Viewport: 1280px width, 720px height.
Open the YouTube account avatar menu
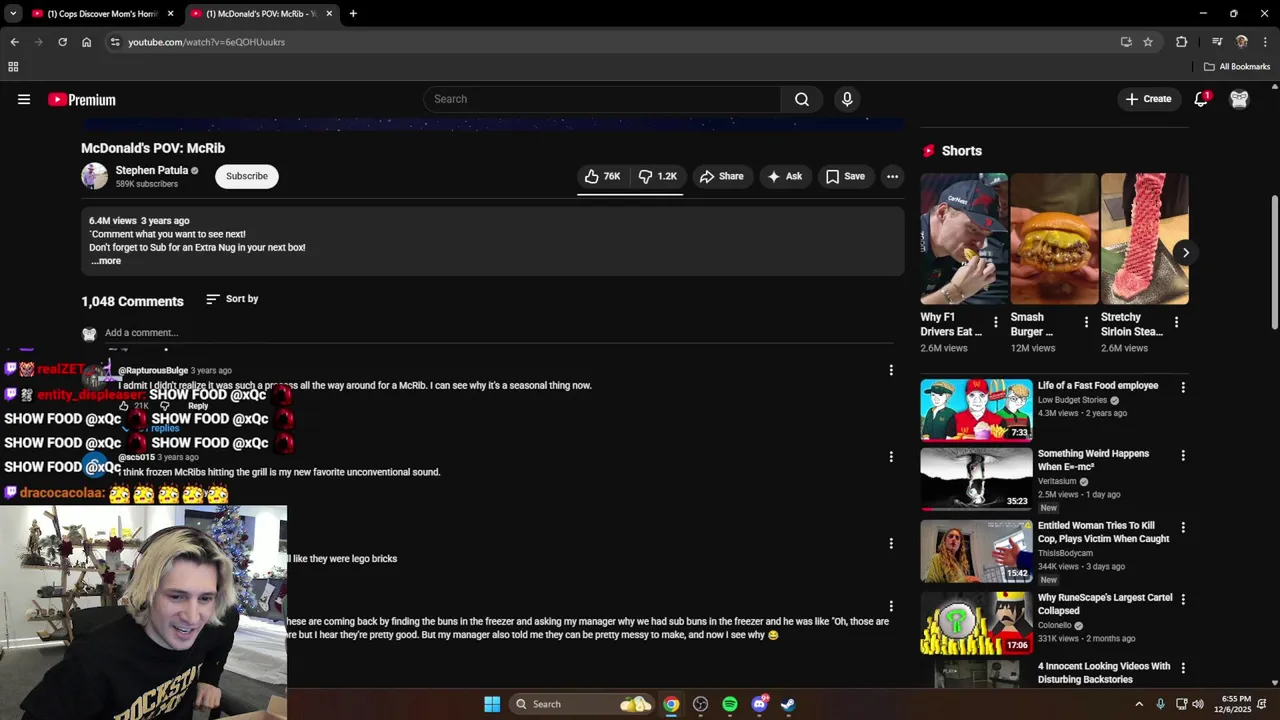(x=1239, y=99)
